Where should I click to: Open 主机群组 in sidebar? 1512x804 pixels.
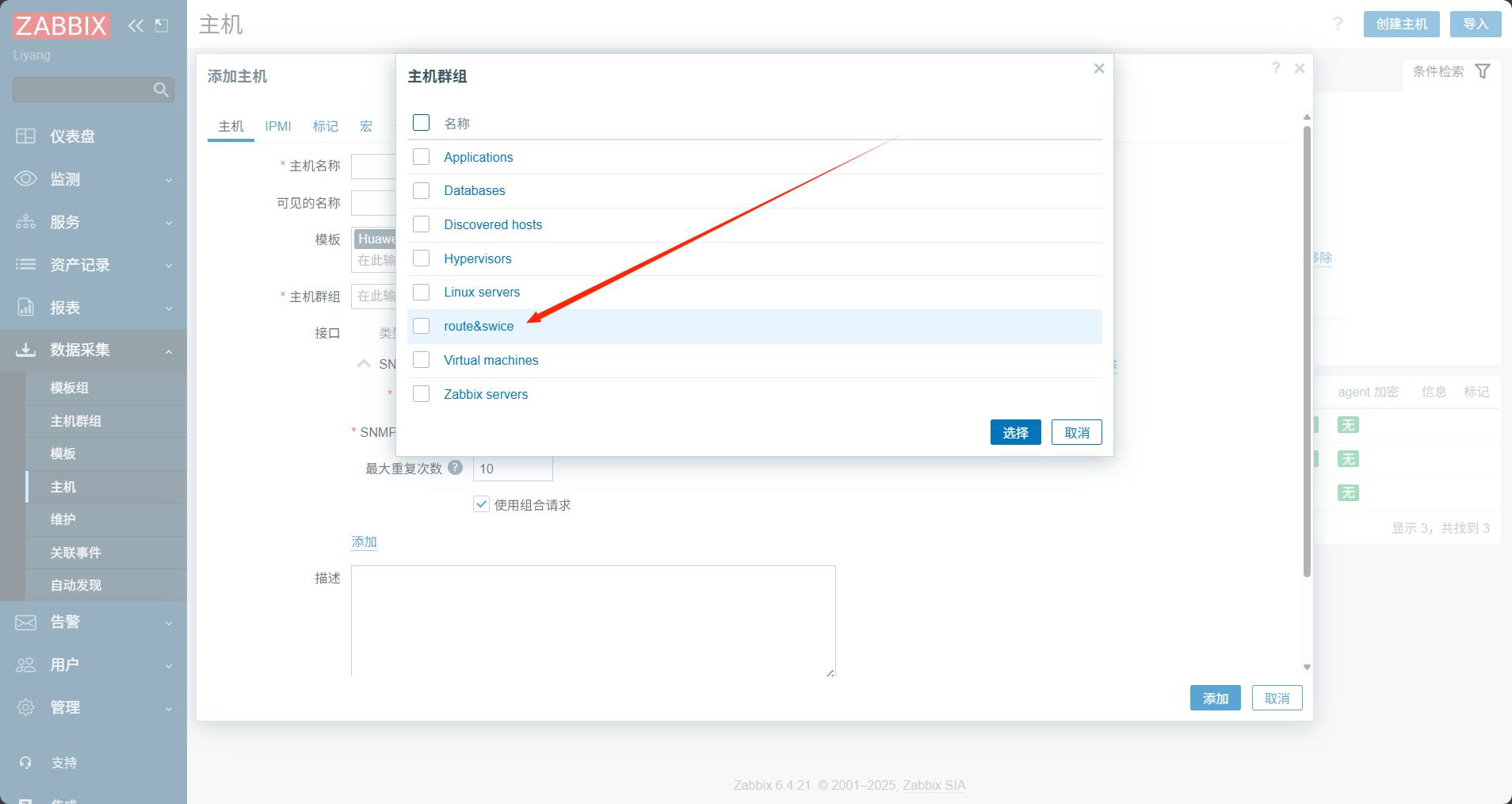(76, 421)
